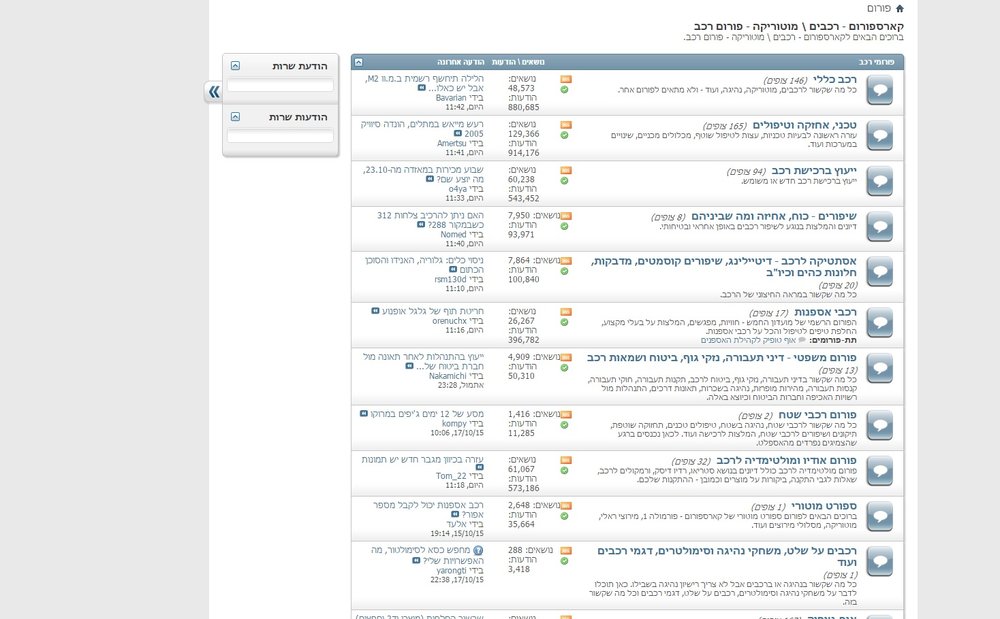Click the question mark icon in רכבים על שלט row

pos(478,550)
